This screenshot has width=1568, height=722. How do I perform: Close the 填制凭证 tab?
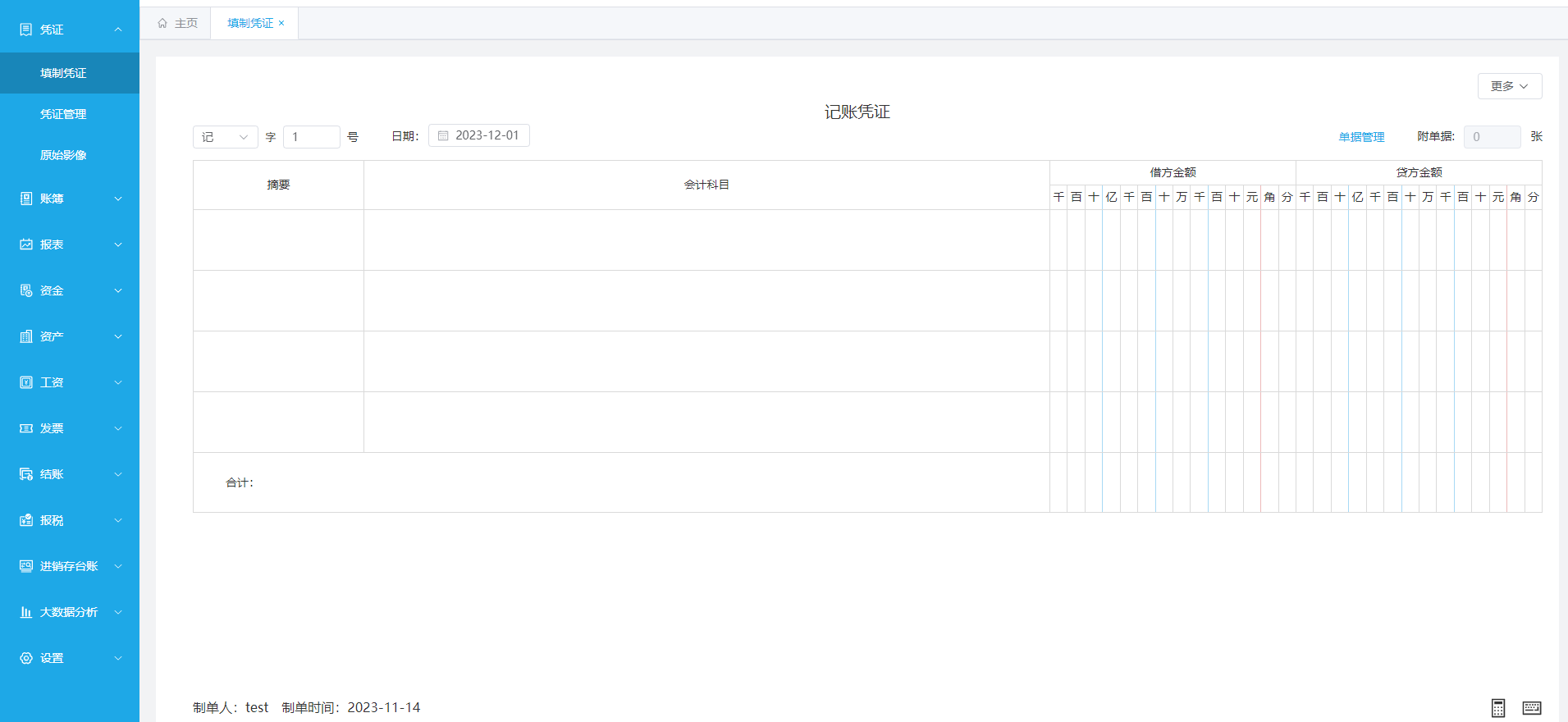pos(281,23)
